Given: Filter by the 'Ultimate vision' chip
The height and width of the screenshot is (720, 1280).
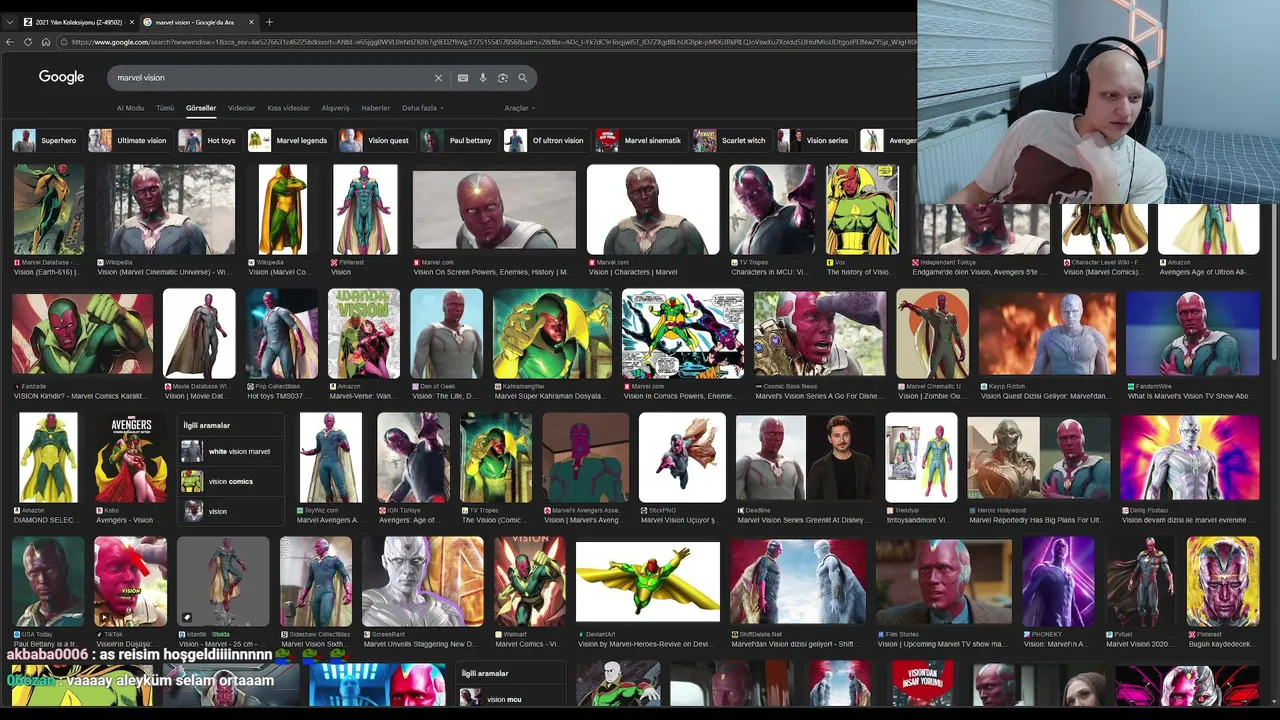Looking at the screenshot, I should coord(129,140).
